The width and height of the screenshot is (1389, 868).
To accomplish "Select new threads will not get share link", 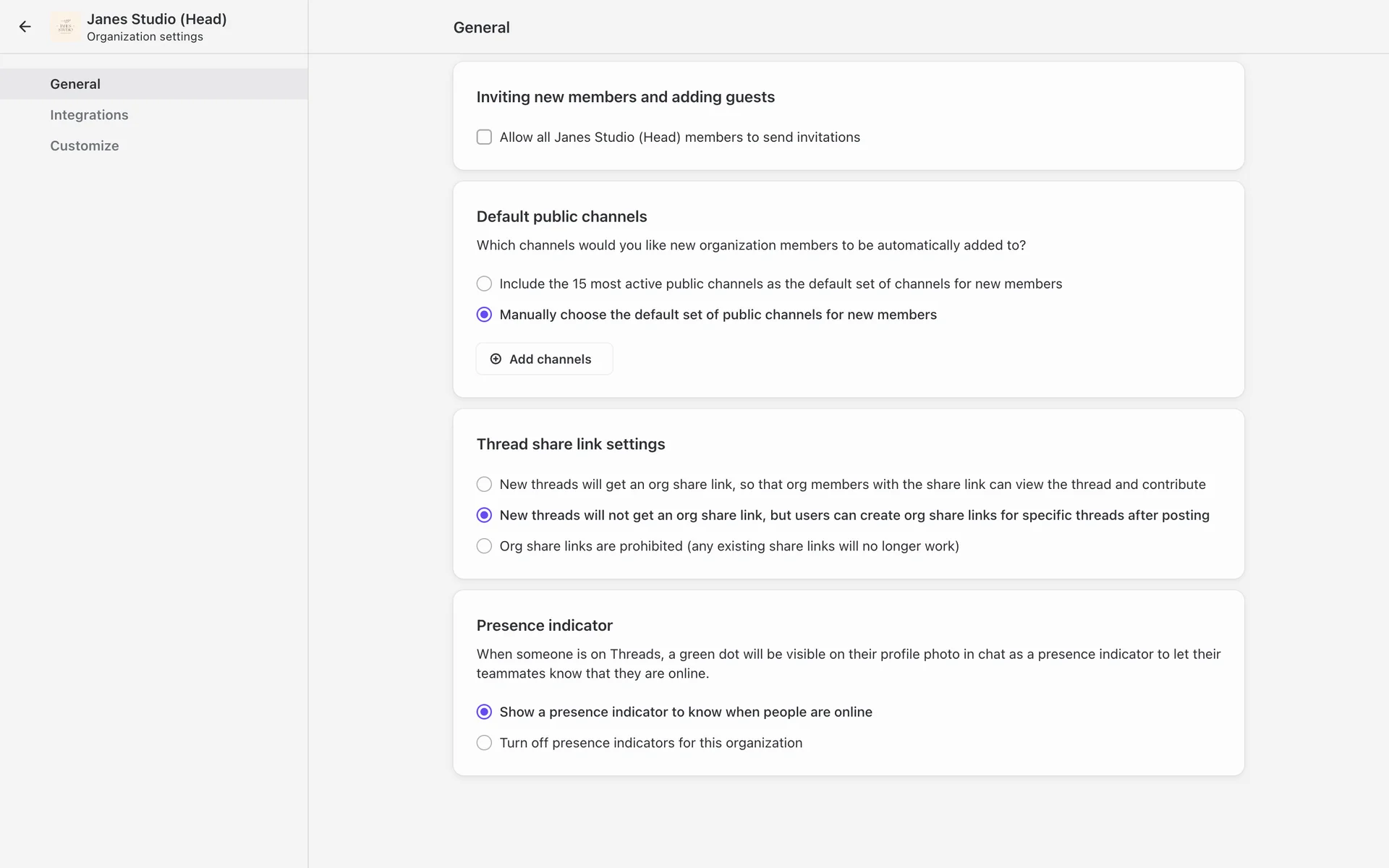I will 484,515.
